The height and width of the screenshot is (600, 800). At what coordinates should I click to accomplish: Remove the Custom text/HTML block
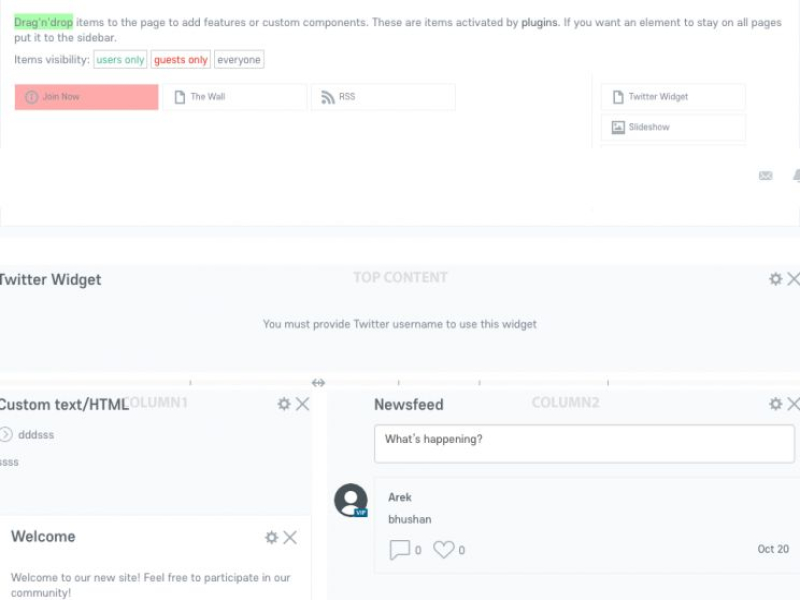click(x=302, y=404)
